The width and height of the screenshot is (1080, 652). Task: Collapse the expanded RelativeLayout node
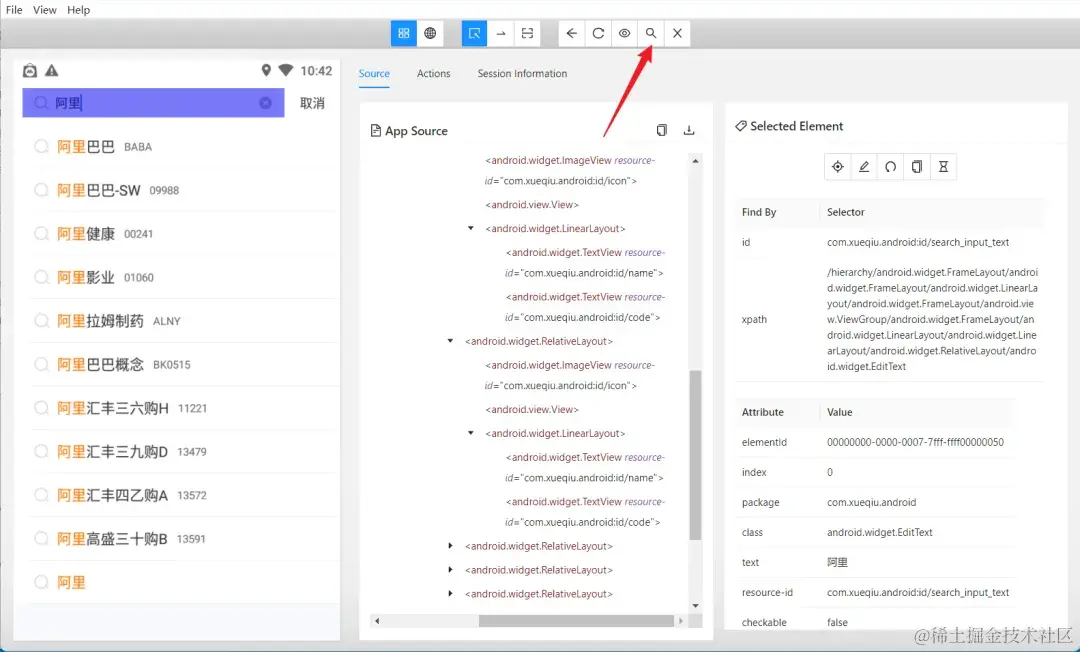coord(450,341)
